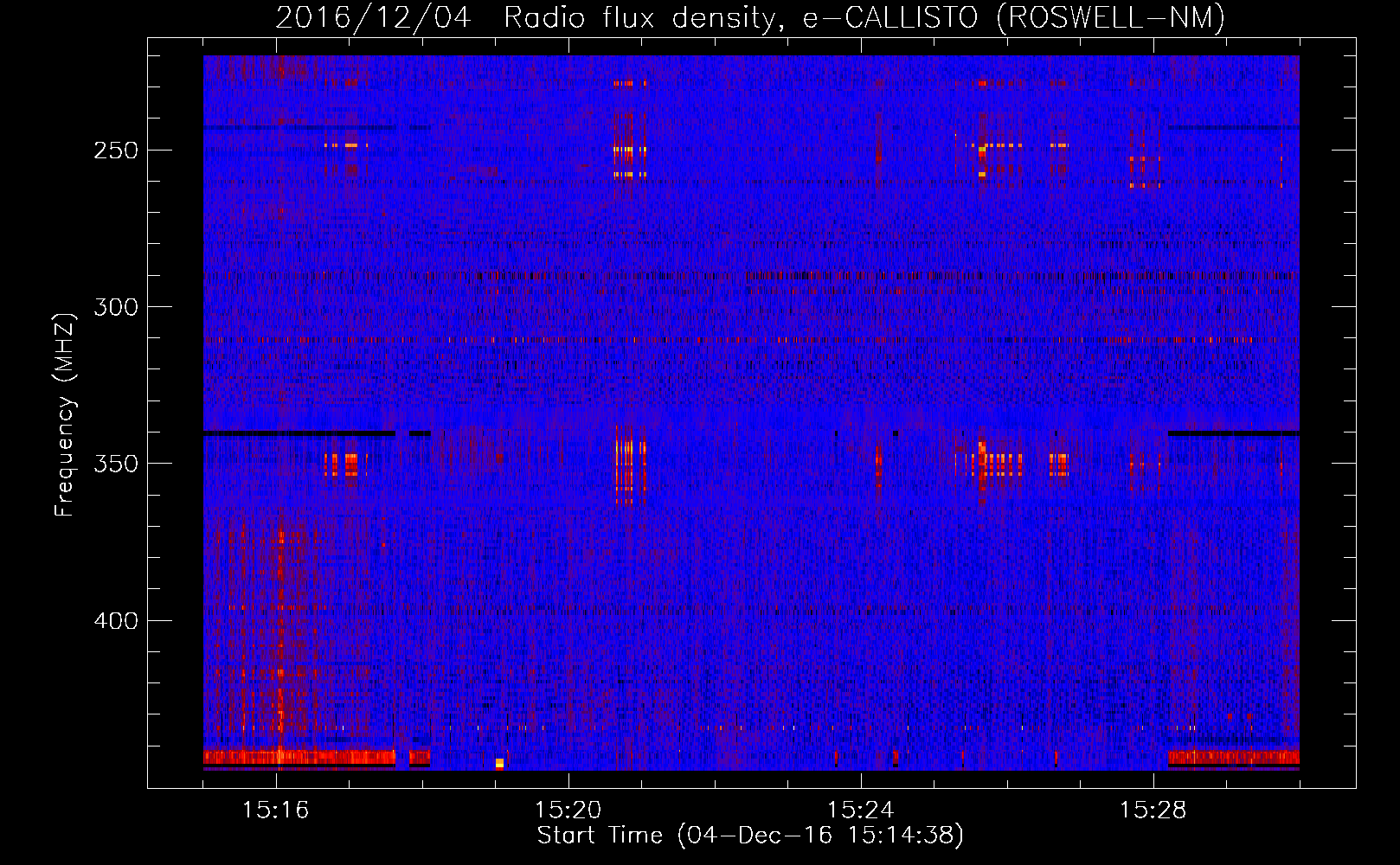Click the Start Time axis caption
The width and height of the screenshot is (1400, 865).
[750, 836]
